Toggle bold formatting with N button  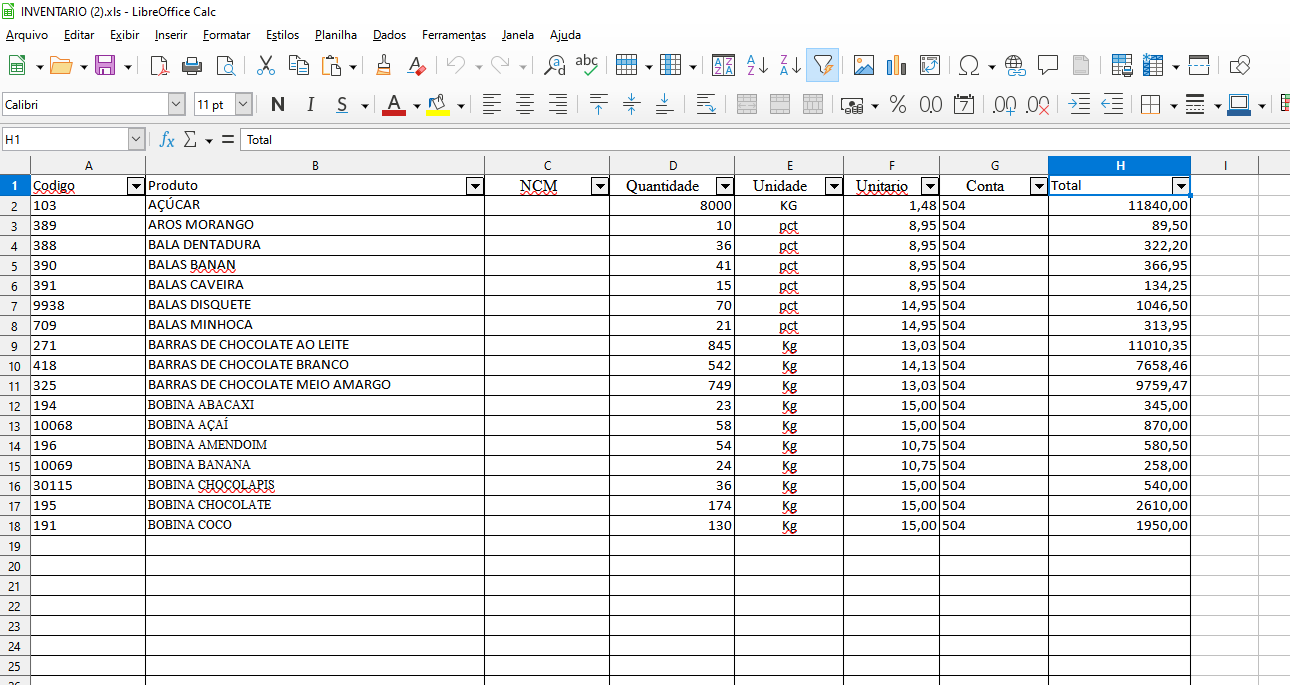[278, 105]
